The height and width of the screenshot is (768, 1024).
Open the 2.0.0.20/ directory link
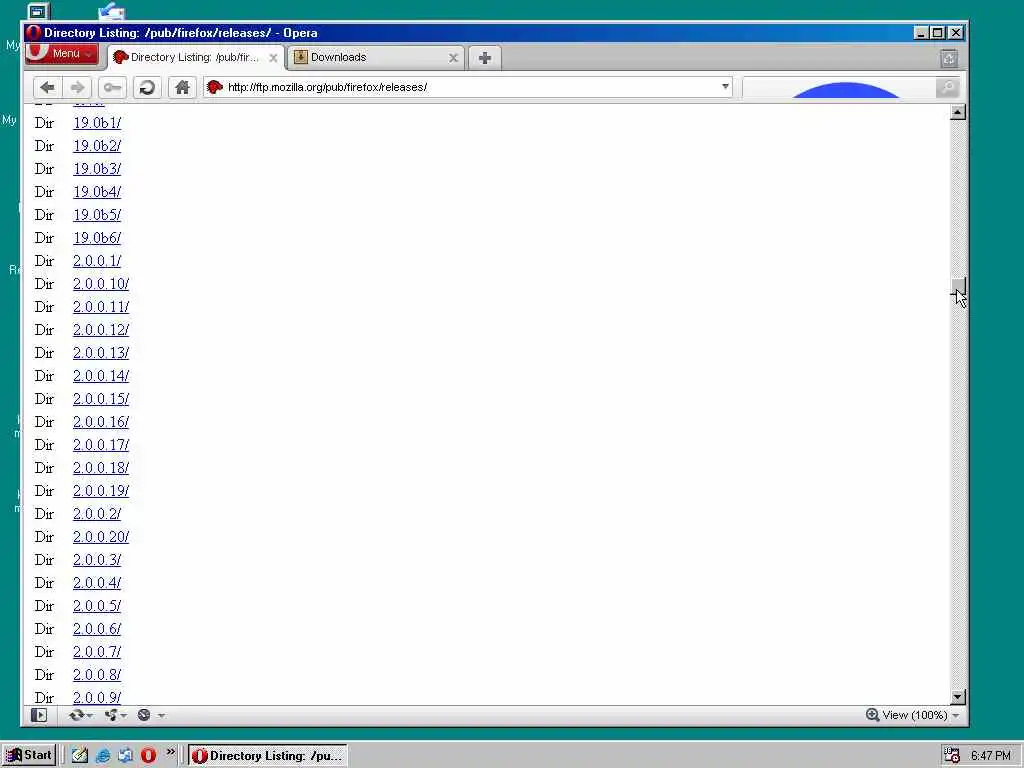101,537
